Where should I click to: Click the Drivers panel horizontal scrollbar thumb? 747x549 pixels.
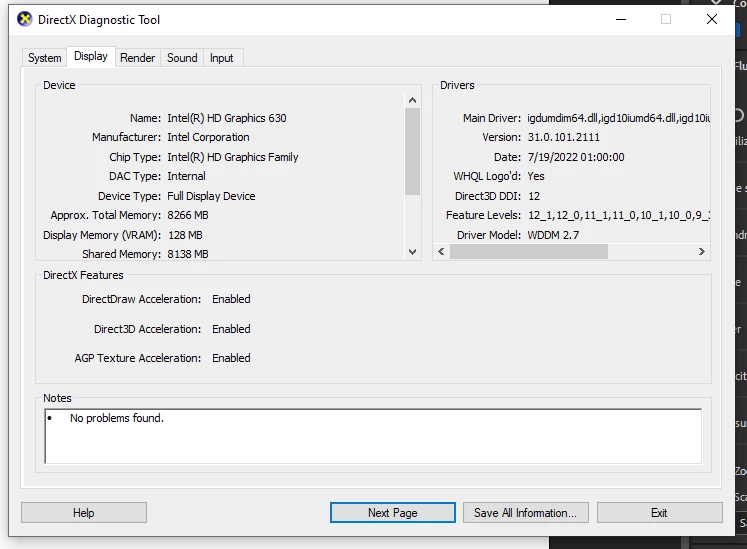529,252
